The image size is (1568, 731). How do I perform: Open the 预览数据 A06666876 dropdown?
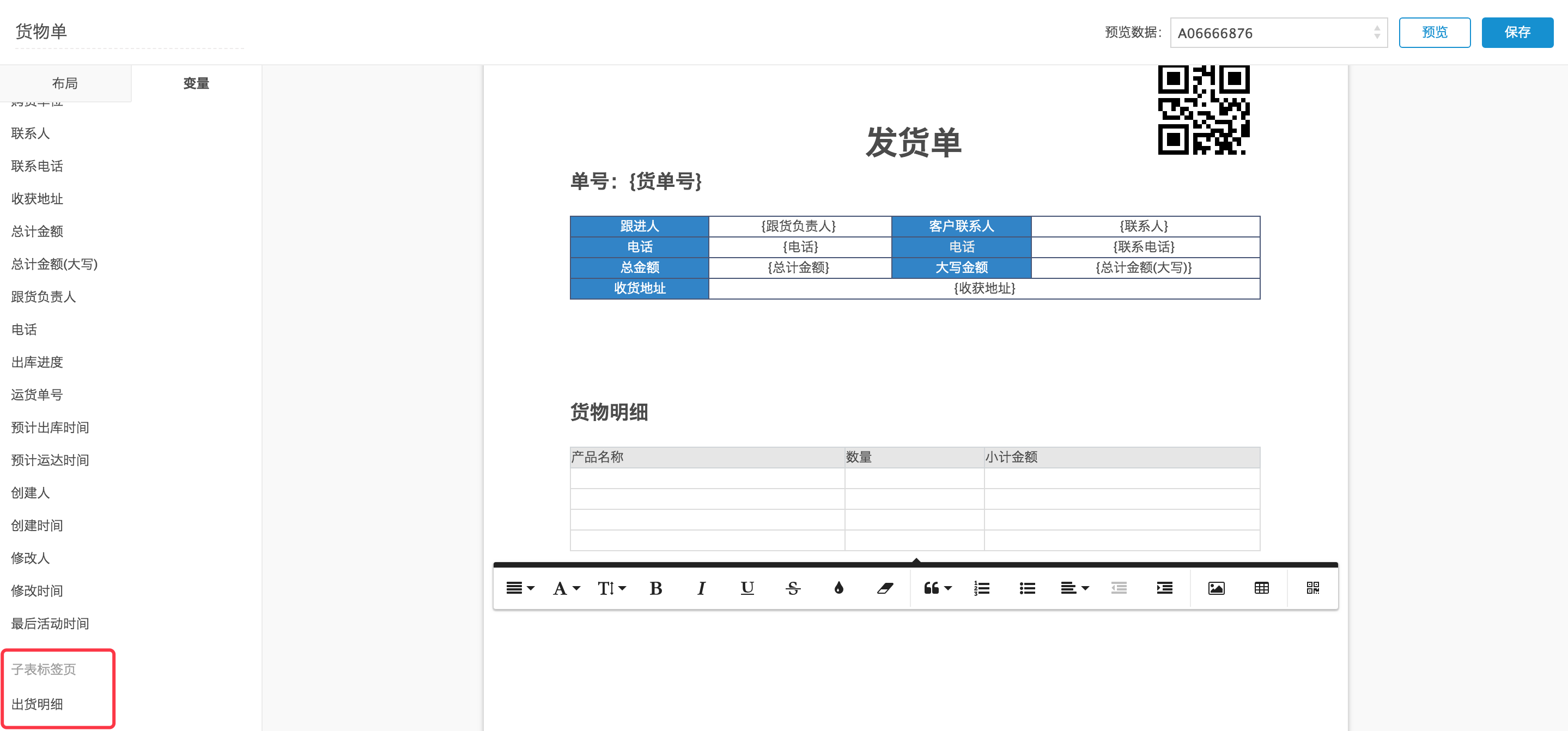tap(1278, 33)
